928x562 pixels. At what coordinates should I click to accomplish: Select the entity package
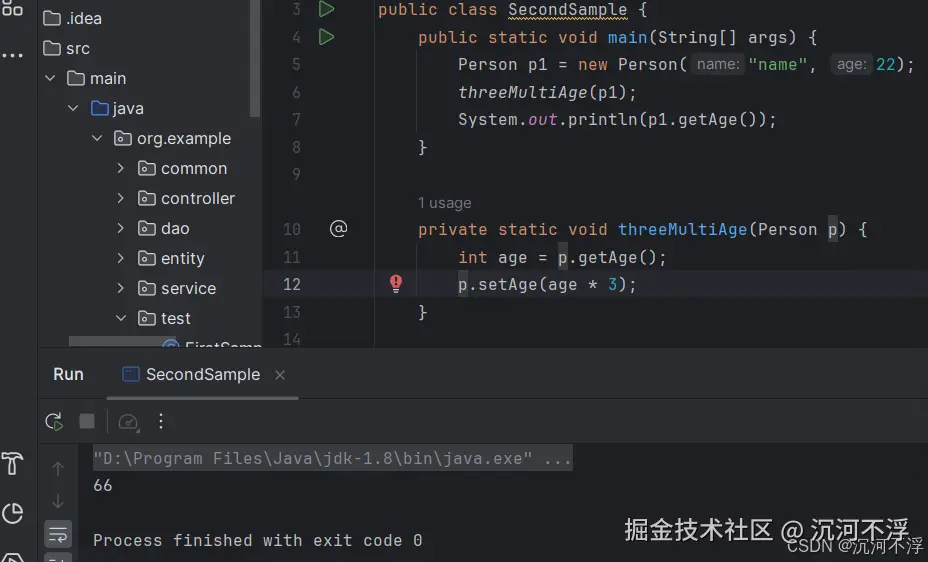click(x=171, y=259)
